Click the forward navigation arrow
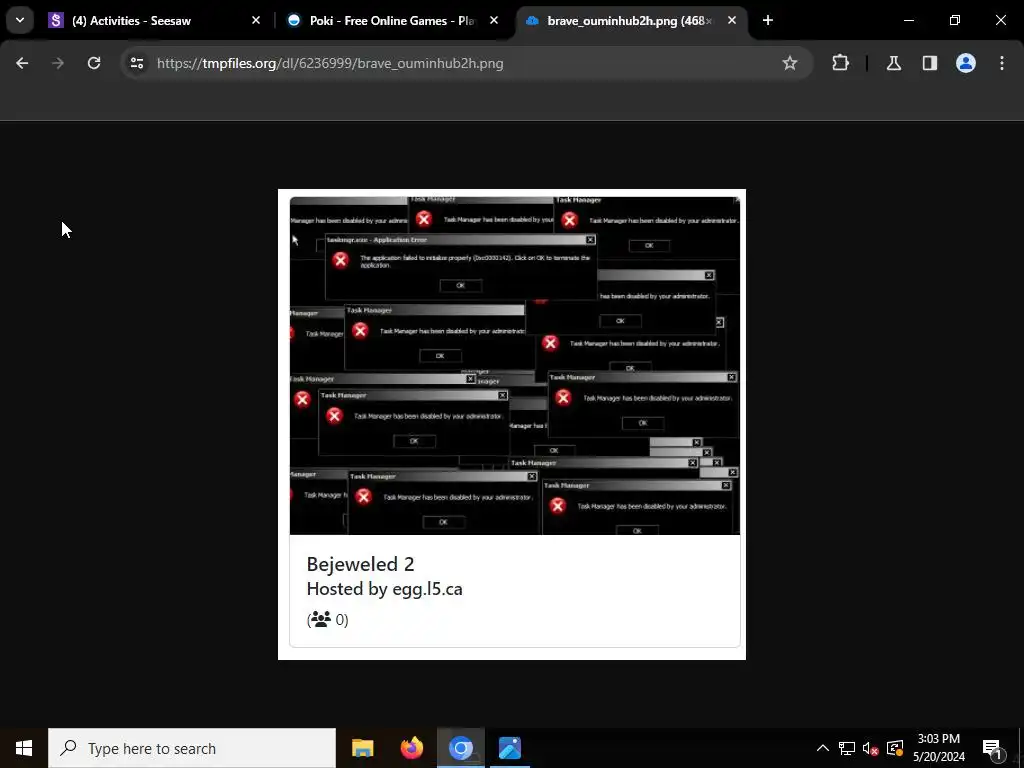Viewport: 1024px width, 768px height. click(58, 63)
